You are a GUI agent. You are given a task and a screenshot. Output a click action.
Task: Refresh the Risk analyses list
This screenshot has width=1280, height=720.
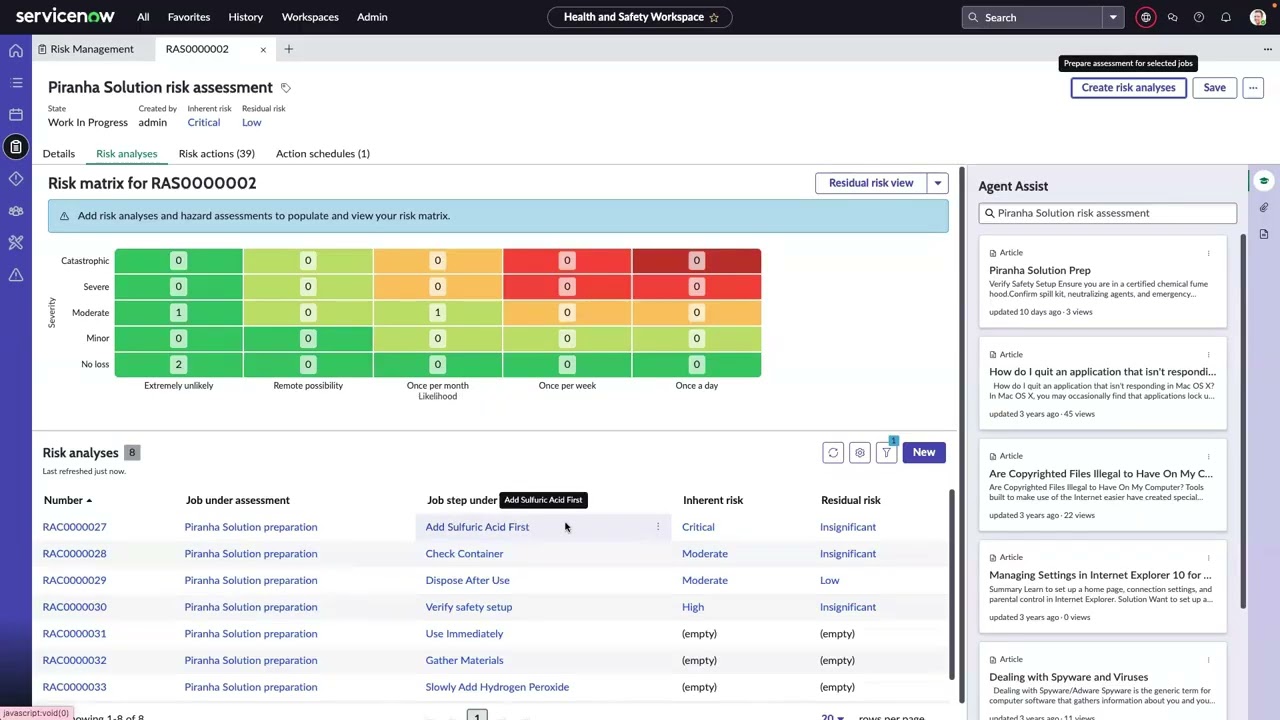[833, 453]
